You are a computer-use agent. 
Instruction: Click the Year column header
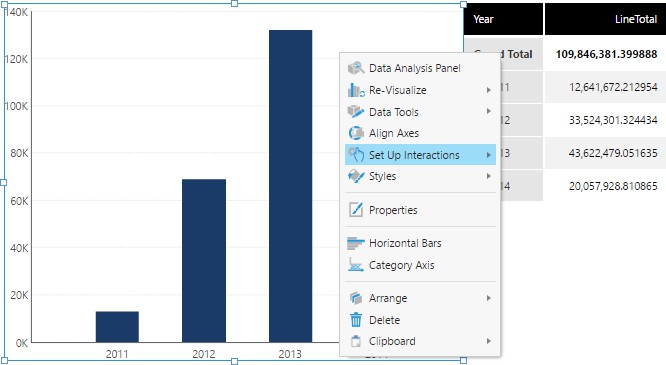(x=503, y=19)
